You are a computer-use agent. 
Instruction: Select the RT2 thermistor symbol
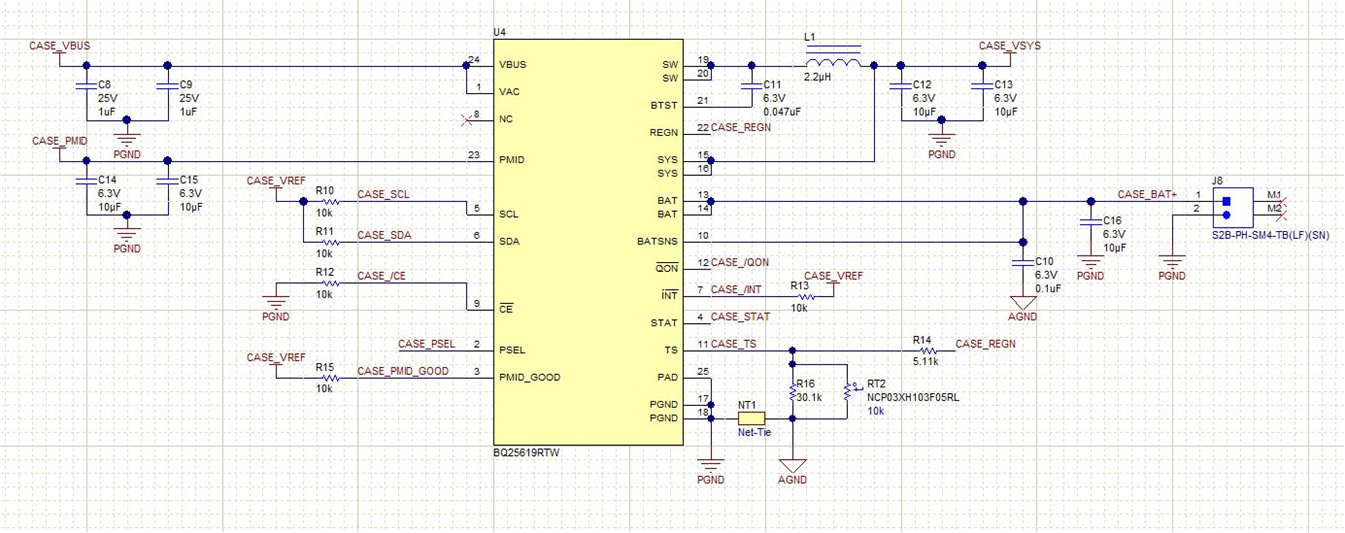point(847,389)
